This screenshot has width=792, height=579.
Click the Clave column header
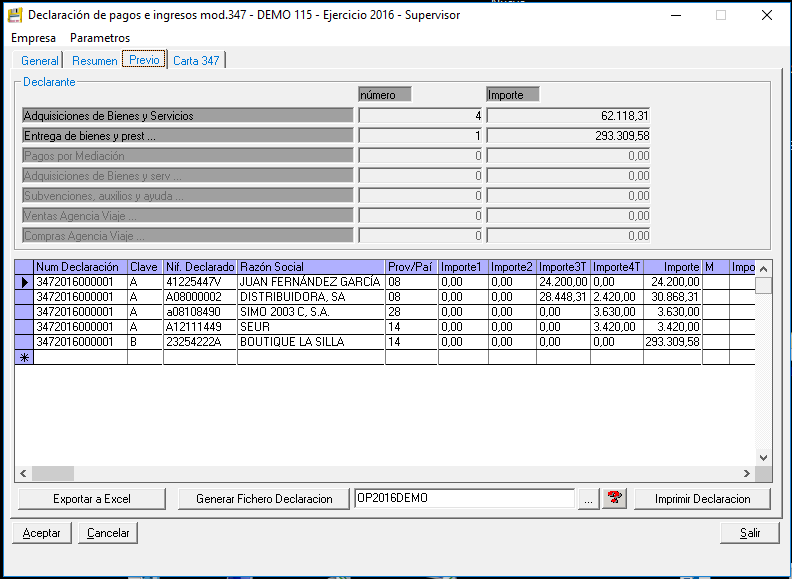coord(145,267)
